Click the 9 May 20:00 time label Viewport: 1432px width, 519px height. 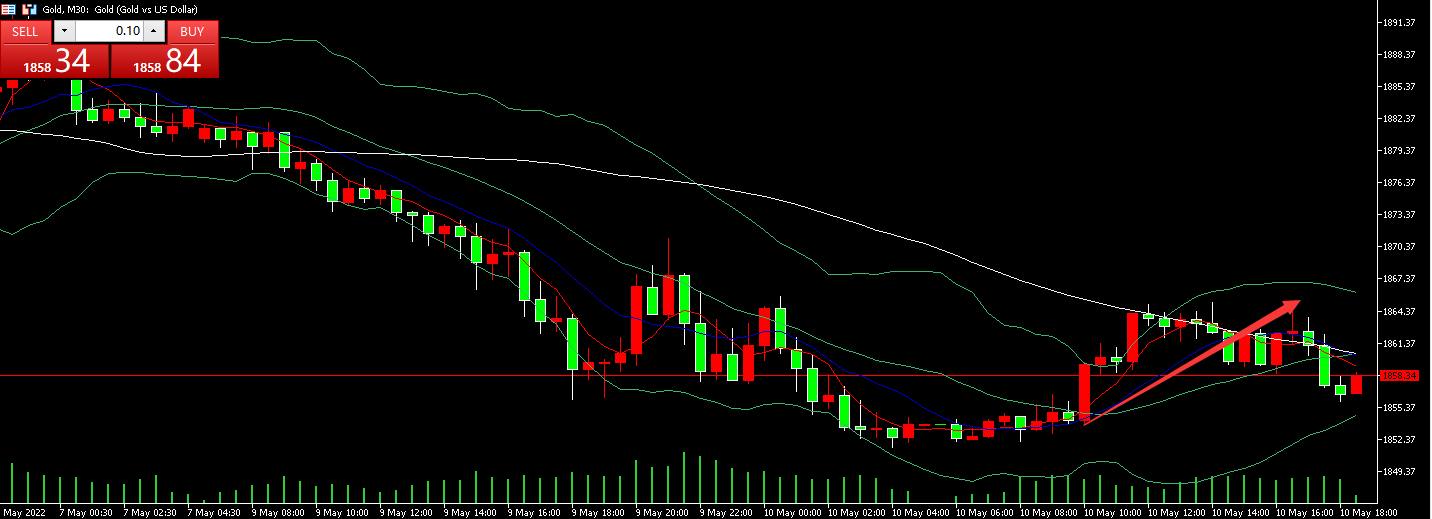pyautogui.click(x=663, y=512)
